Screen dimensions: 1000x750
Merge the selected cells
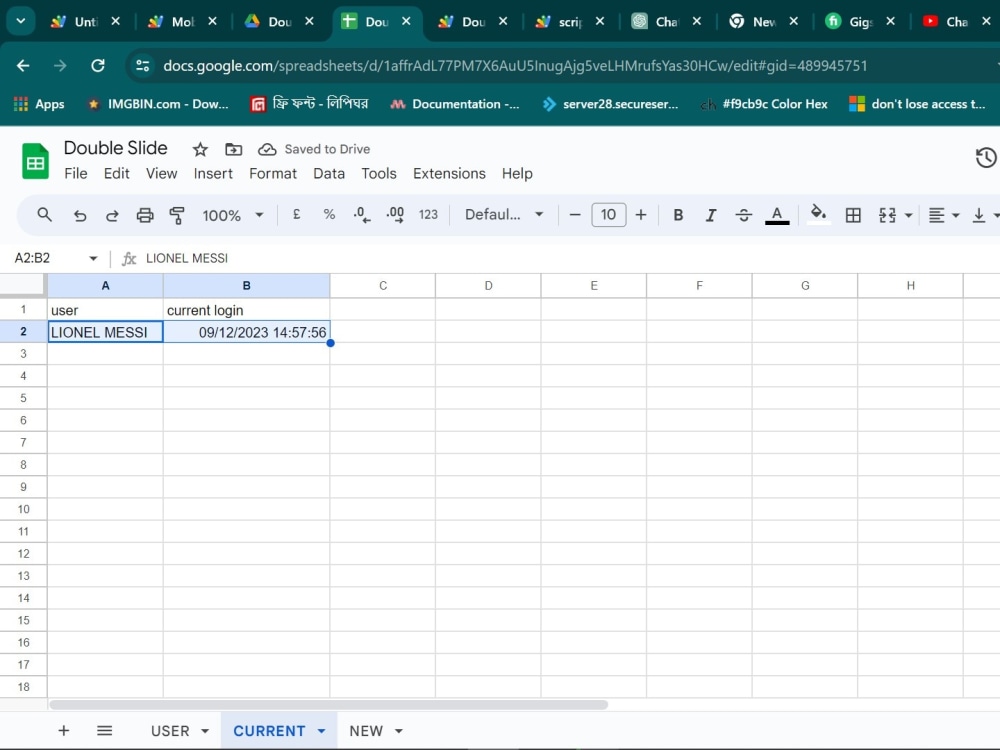(887, 216)
